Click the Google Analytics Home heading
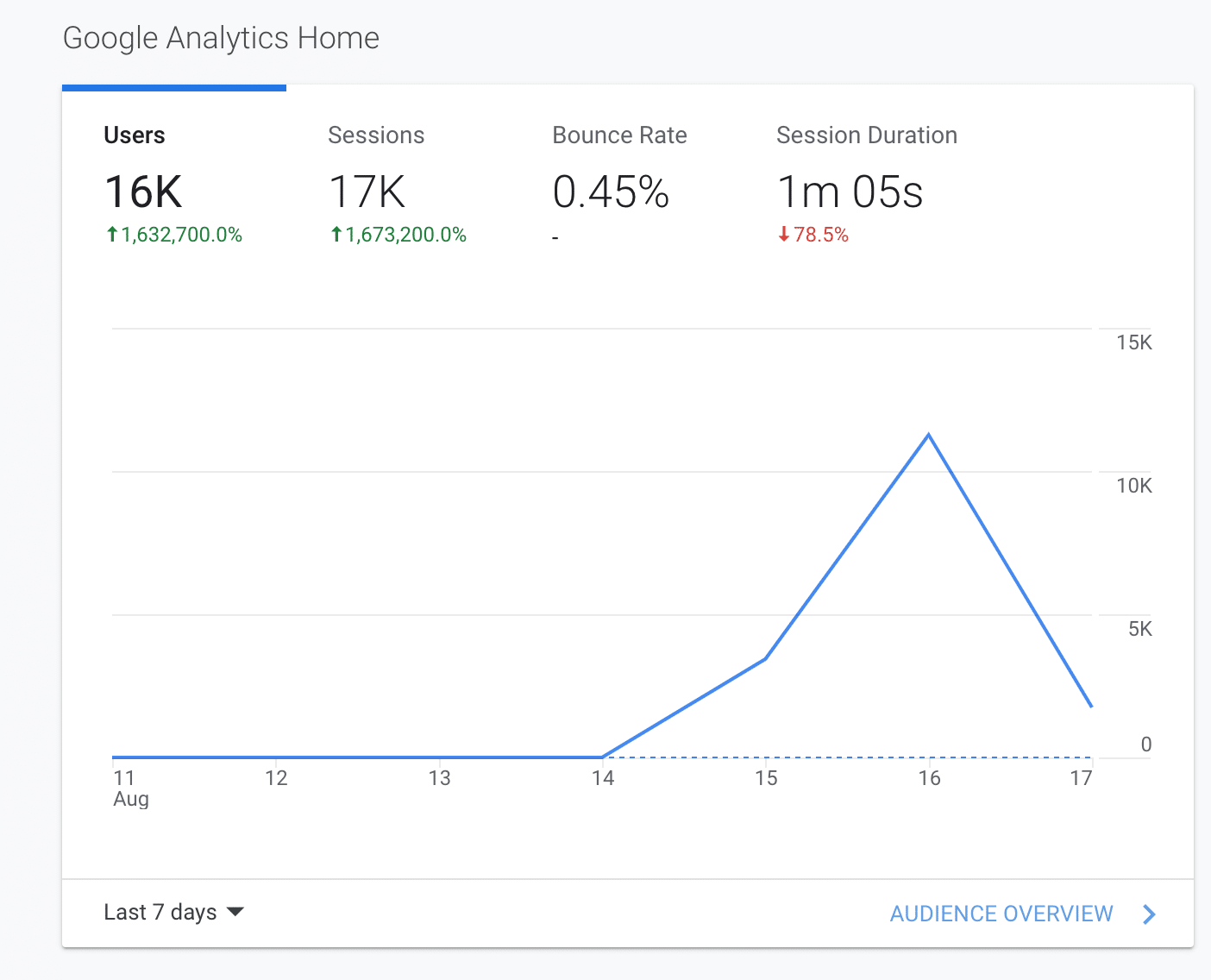Screen dimensions: 1211x980 pos(221,38)
